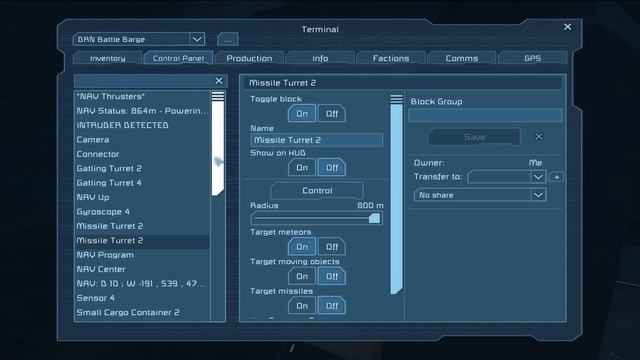Select Gatling Turret 2
640x360 pixels.
[142, 169]
